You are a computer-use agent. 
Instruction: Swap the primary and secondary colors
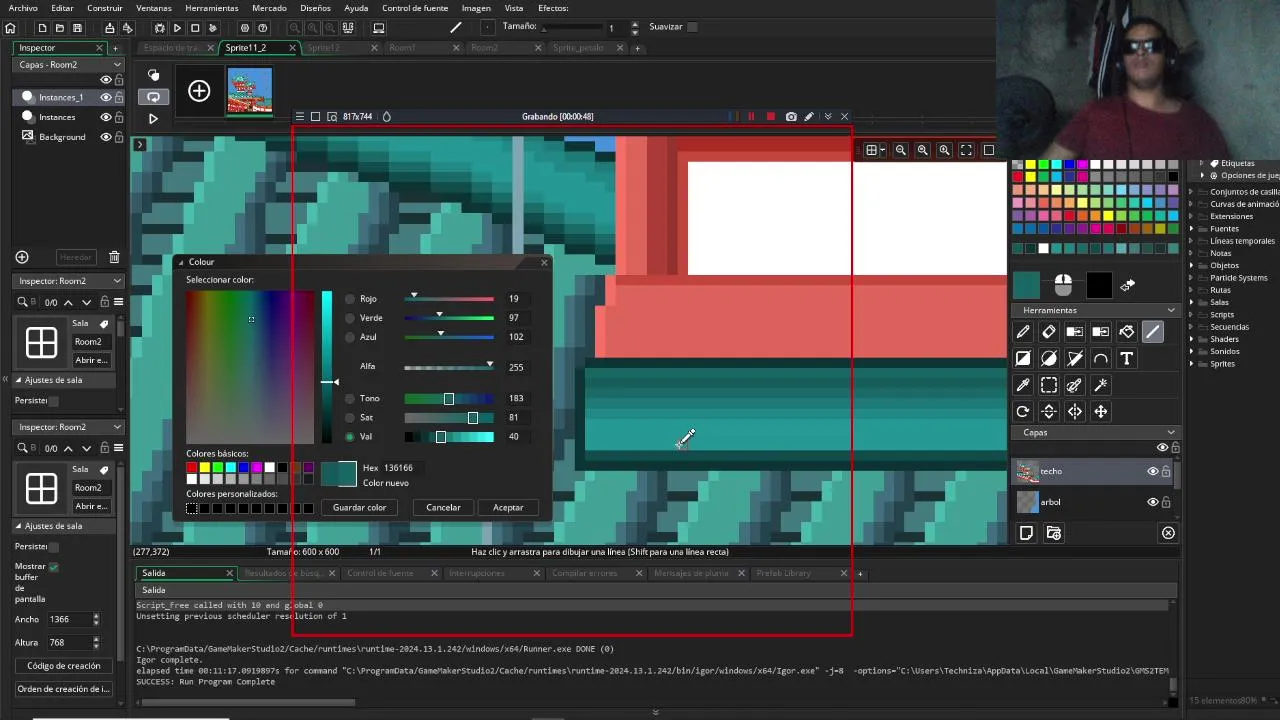(x=1128, y=285)
